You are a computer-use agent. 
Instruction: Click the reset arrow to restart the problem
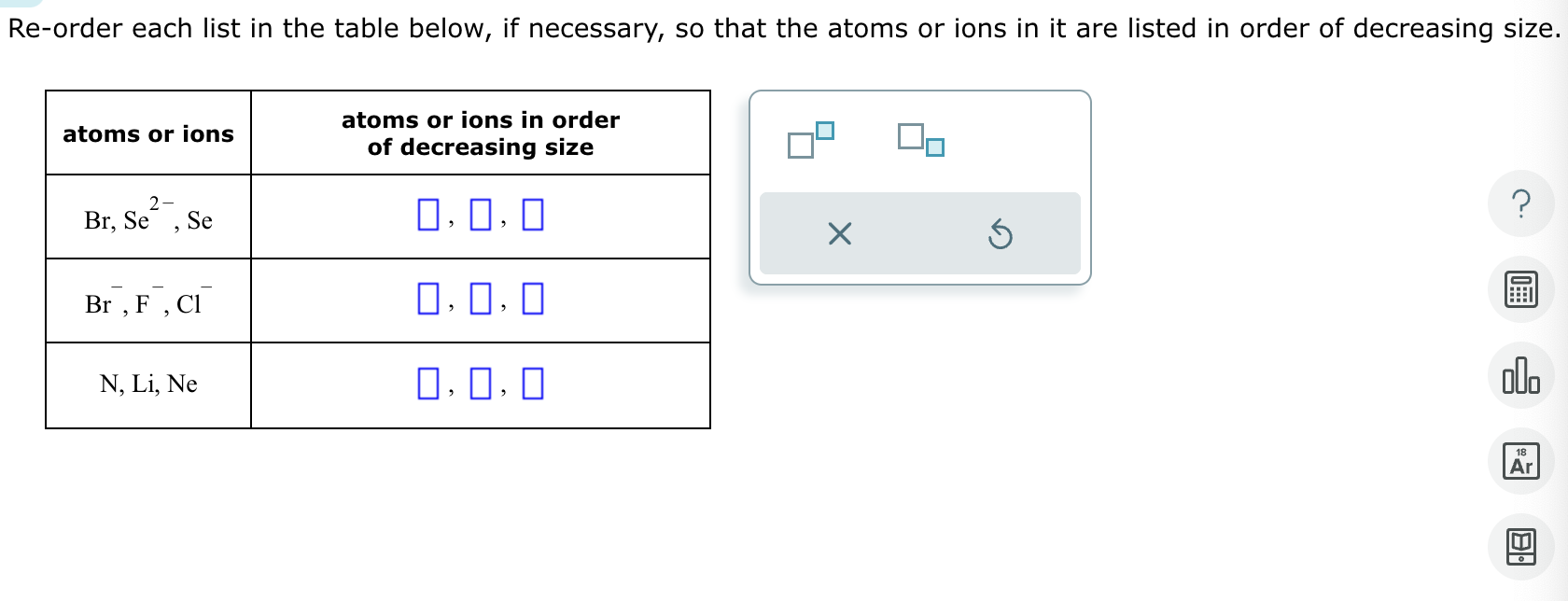click(1001, 234)
